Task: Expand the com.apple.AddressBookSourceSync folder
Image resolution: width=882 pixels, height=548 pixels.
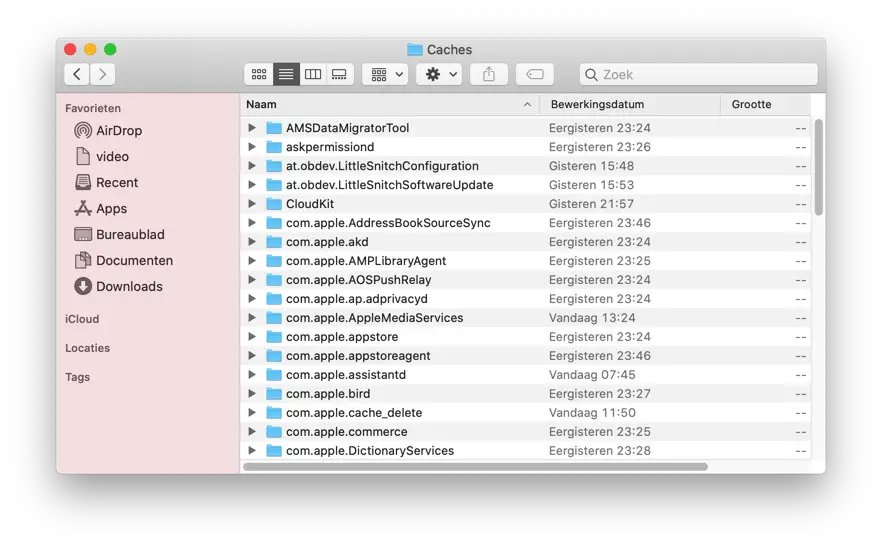Action: coord(252,223)
